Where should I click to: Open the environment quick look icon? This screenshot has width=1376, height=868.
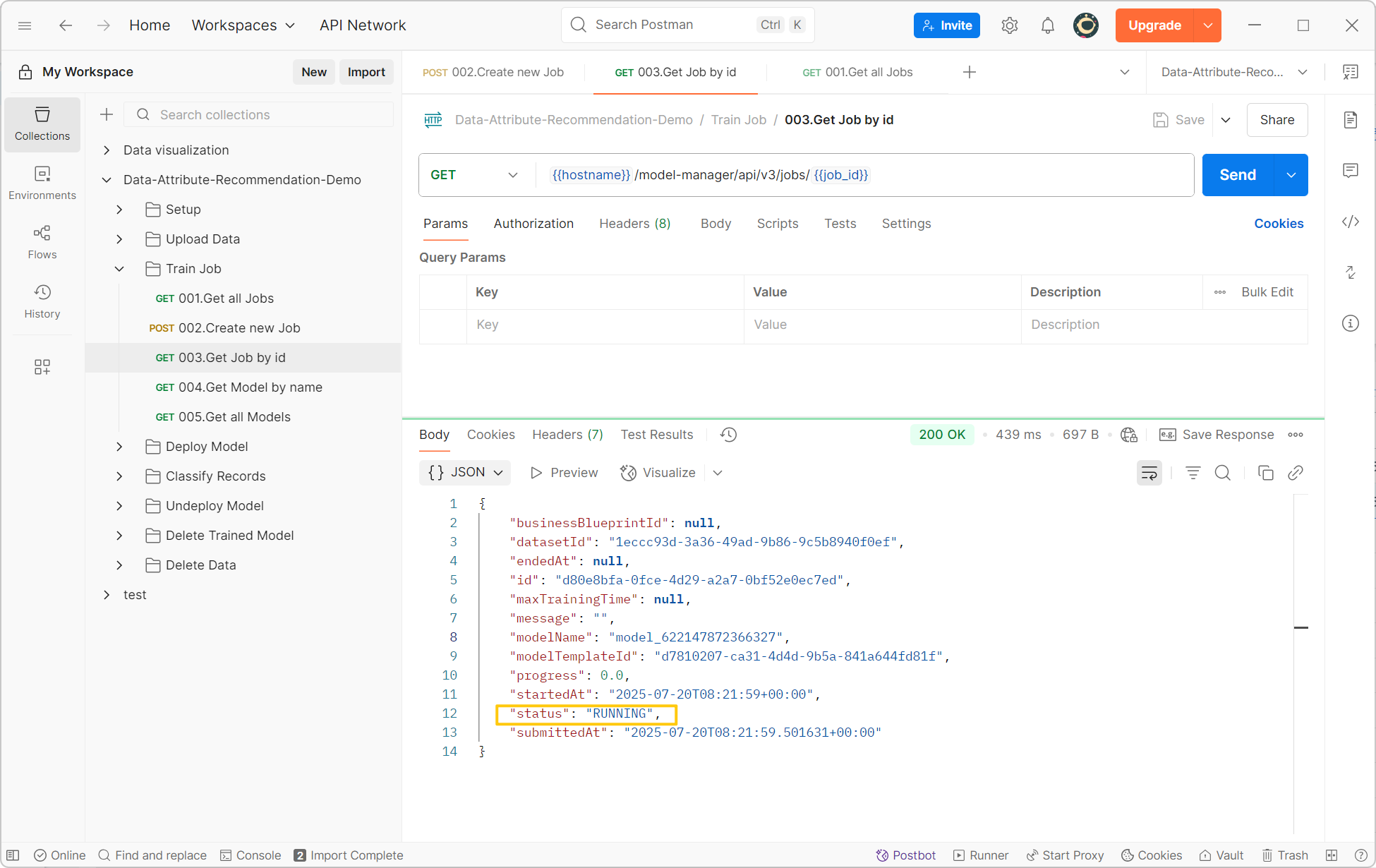(x=1351, y=72)
